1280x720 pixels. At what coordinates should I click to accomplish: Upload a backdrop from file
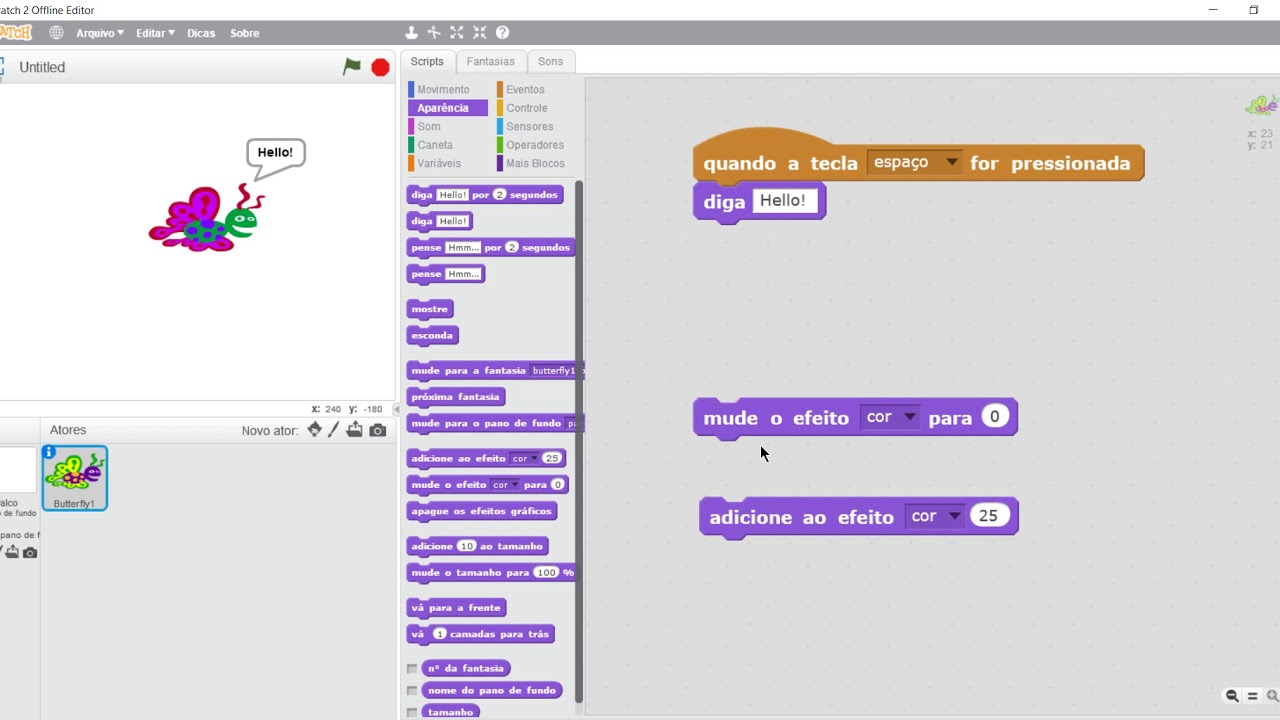point(12,552)
